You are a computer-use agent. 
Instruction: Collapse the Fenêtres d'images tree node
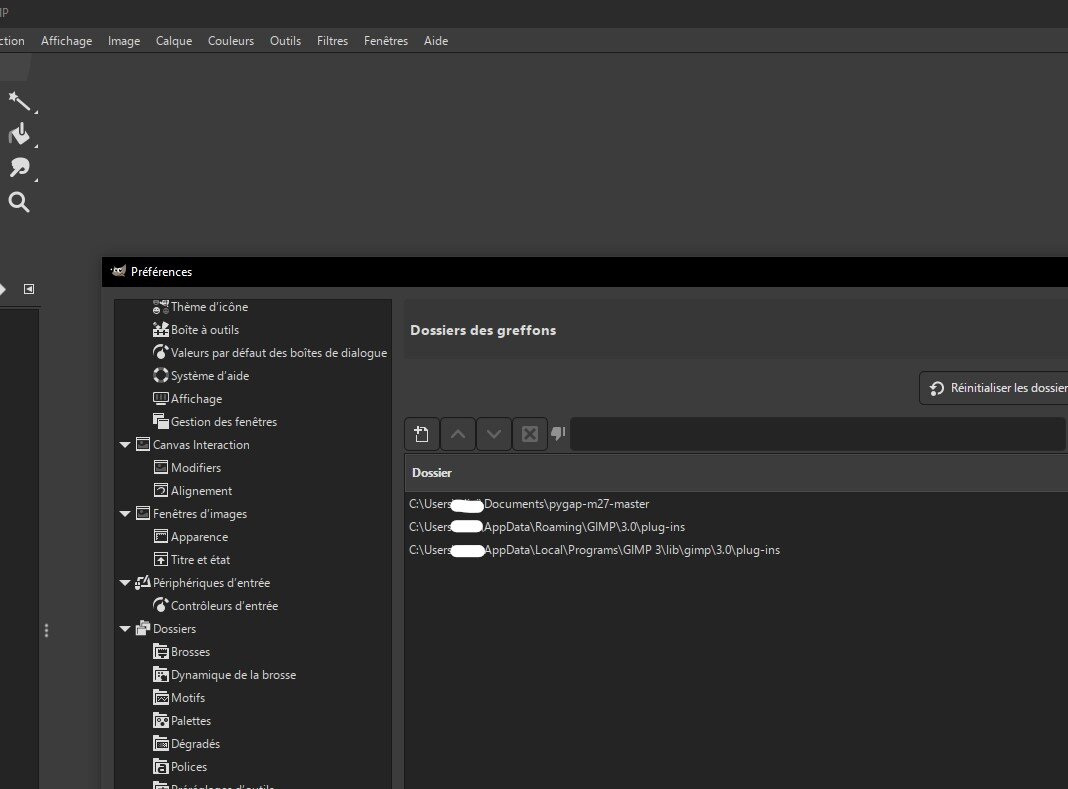click(125, 514)
